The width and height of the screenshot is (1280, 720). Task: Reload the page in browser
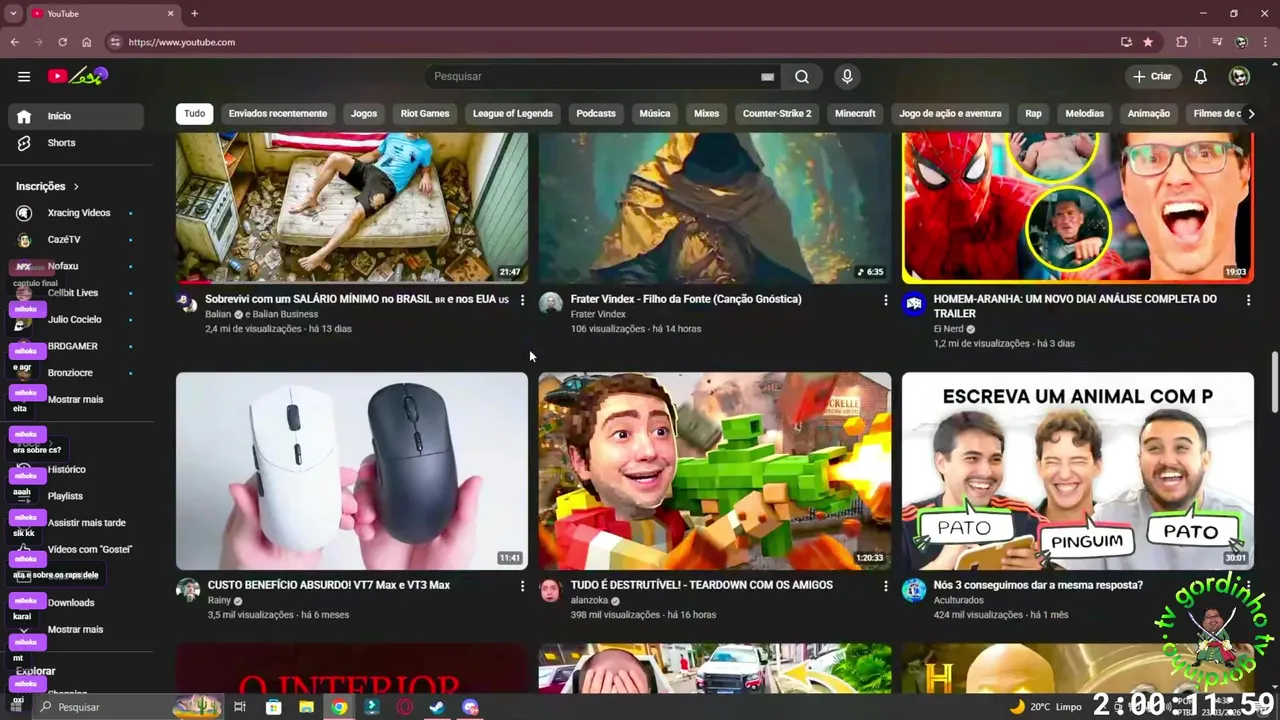(62, 42)
